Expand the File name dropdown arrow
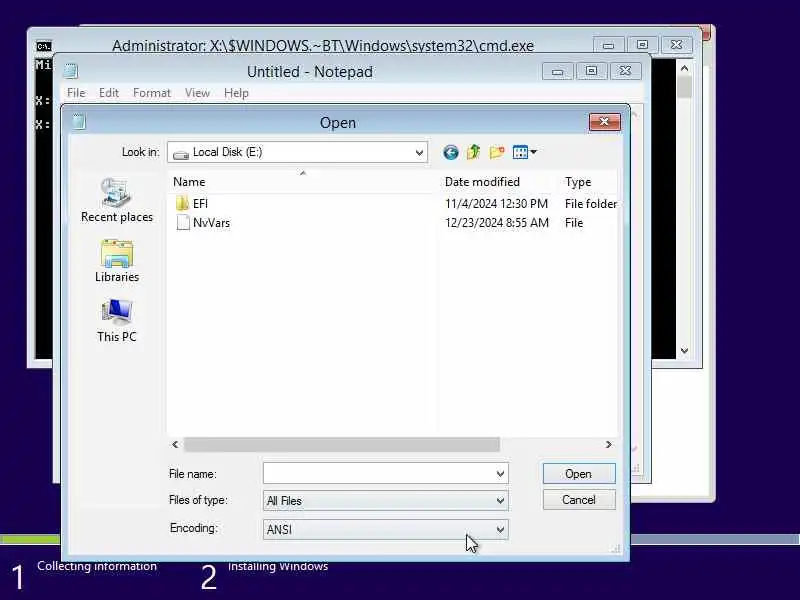Viewport: 800px width, 600px height. pos(501,474)
